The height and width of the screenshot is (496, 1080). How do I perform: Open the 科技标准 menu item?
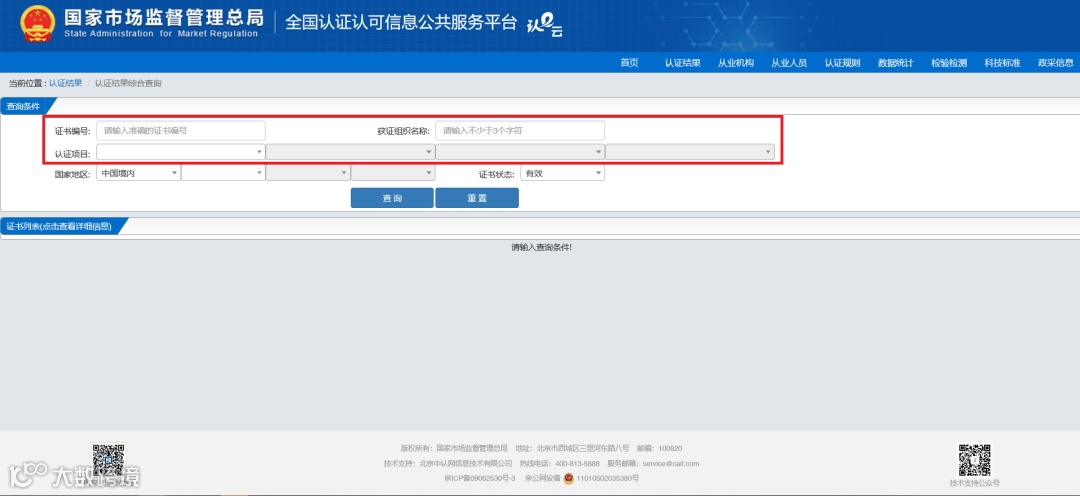click(x=1002, y=63)
